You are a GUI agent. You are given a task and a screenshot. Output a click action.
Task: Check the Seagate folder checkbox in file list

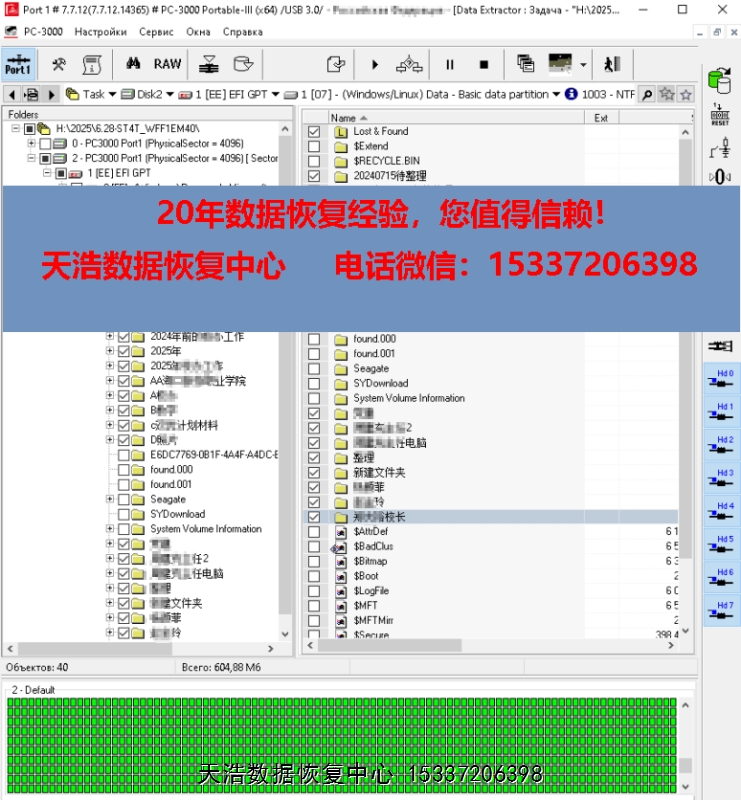point(314,369)
